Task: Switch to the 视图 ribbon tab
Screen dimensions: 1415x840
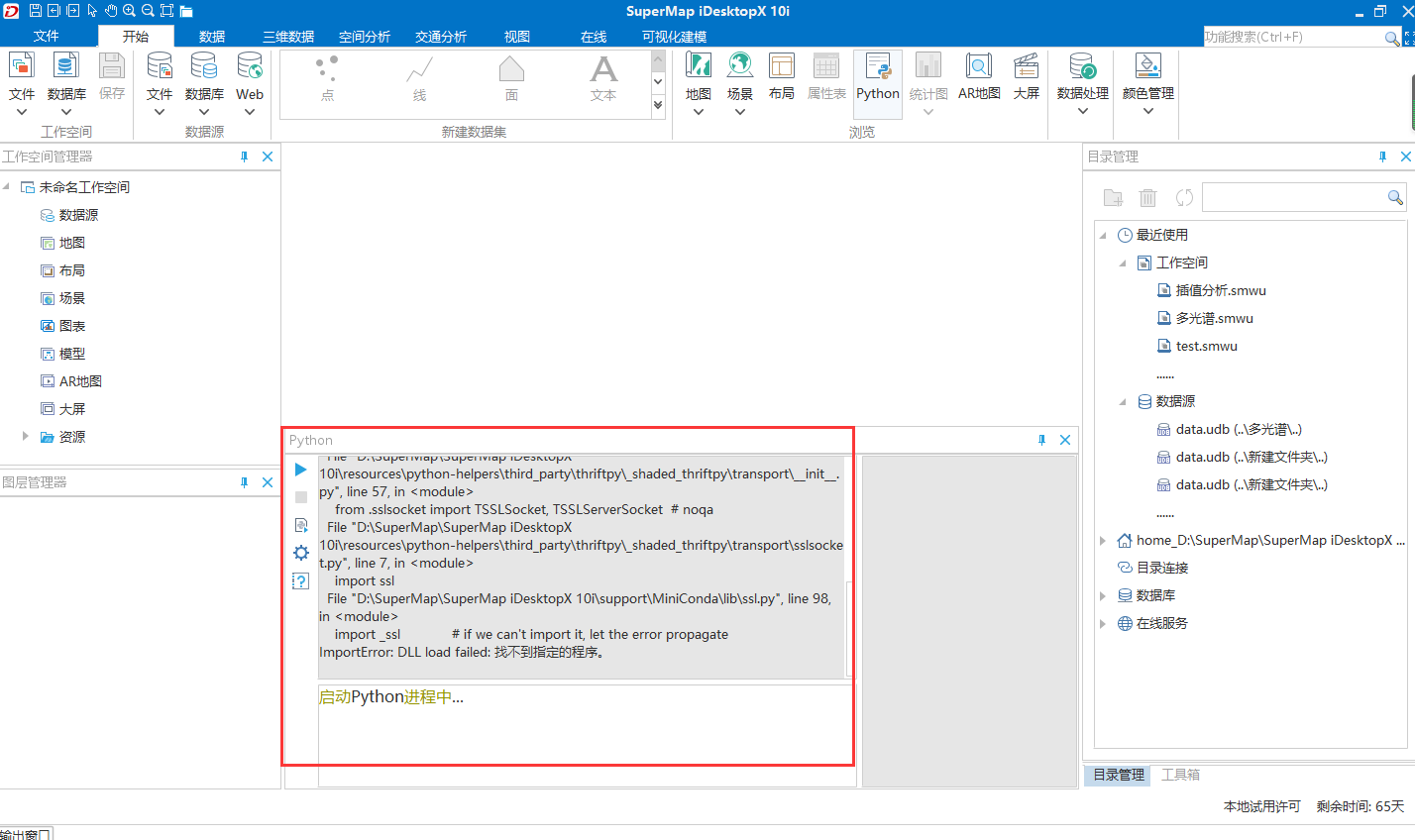Action: [517, 37]
